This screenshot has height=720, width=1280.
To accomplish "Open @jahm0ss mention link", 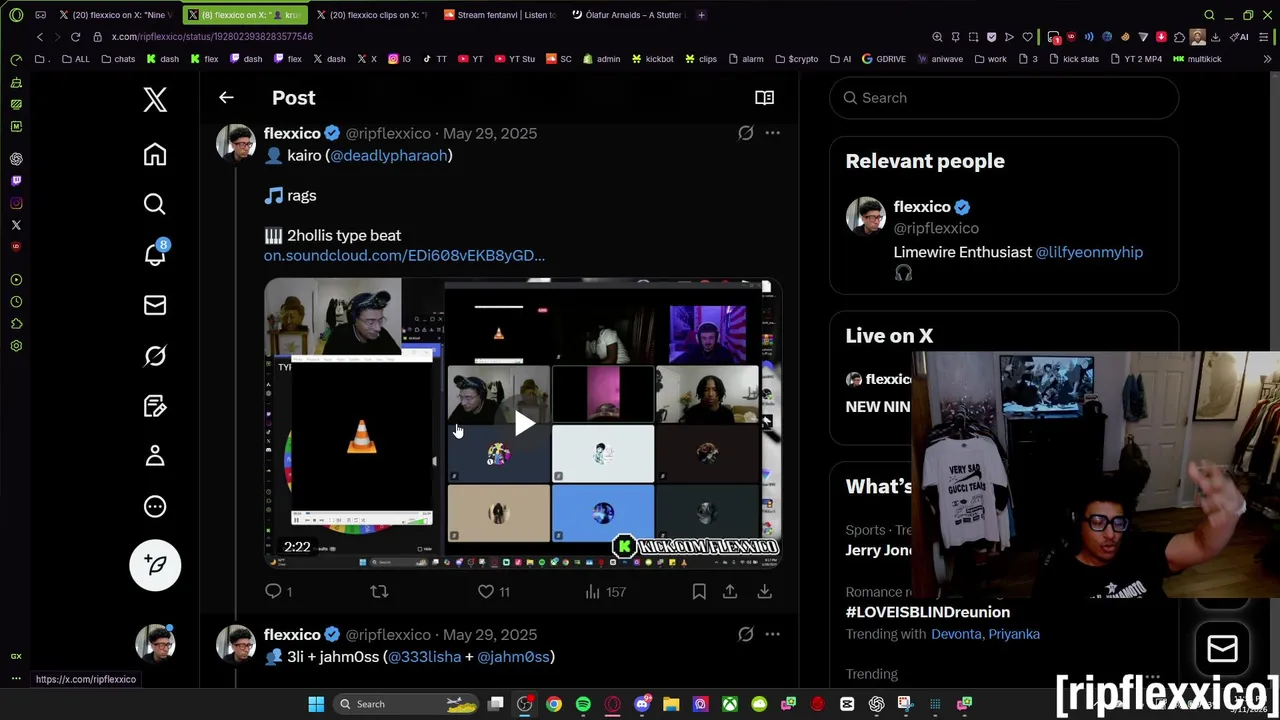I will [x=514, y=656].
